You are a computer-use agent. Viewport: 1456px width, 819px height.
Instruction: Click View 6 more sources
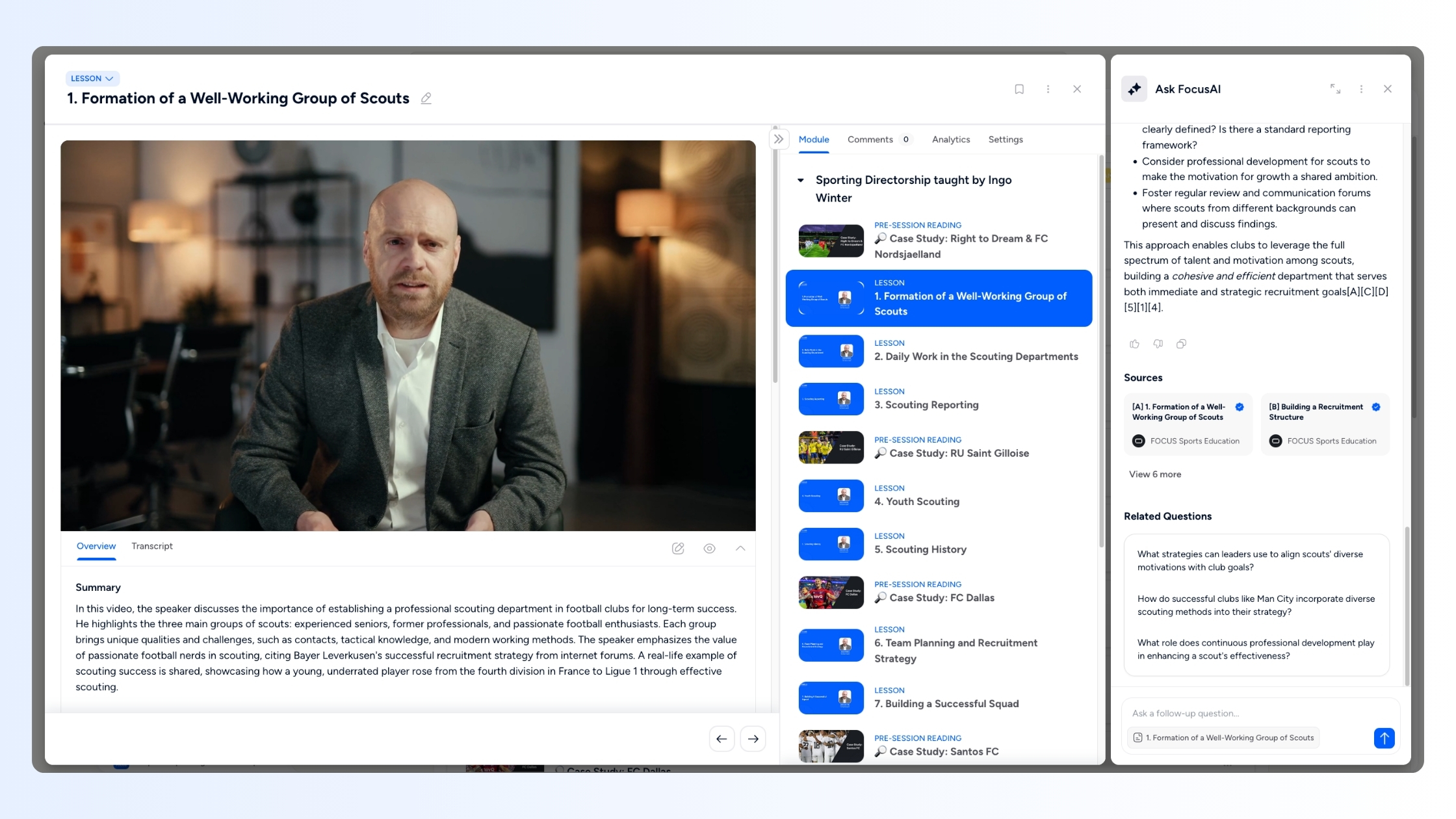(x=1154, y=474)
